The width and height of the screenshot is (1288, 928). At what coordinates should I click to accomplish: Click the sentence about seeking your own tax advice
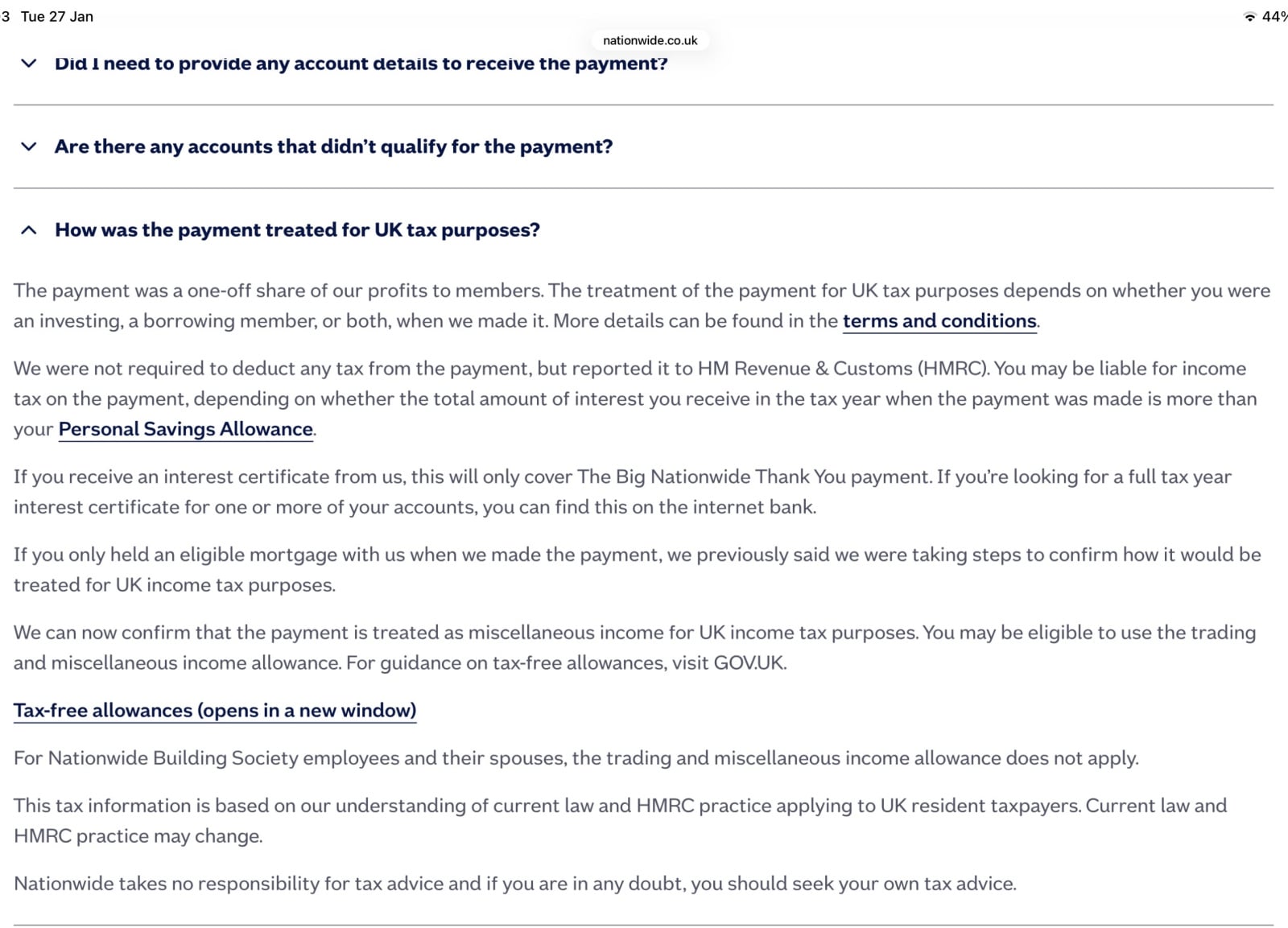tap(515, 884)
